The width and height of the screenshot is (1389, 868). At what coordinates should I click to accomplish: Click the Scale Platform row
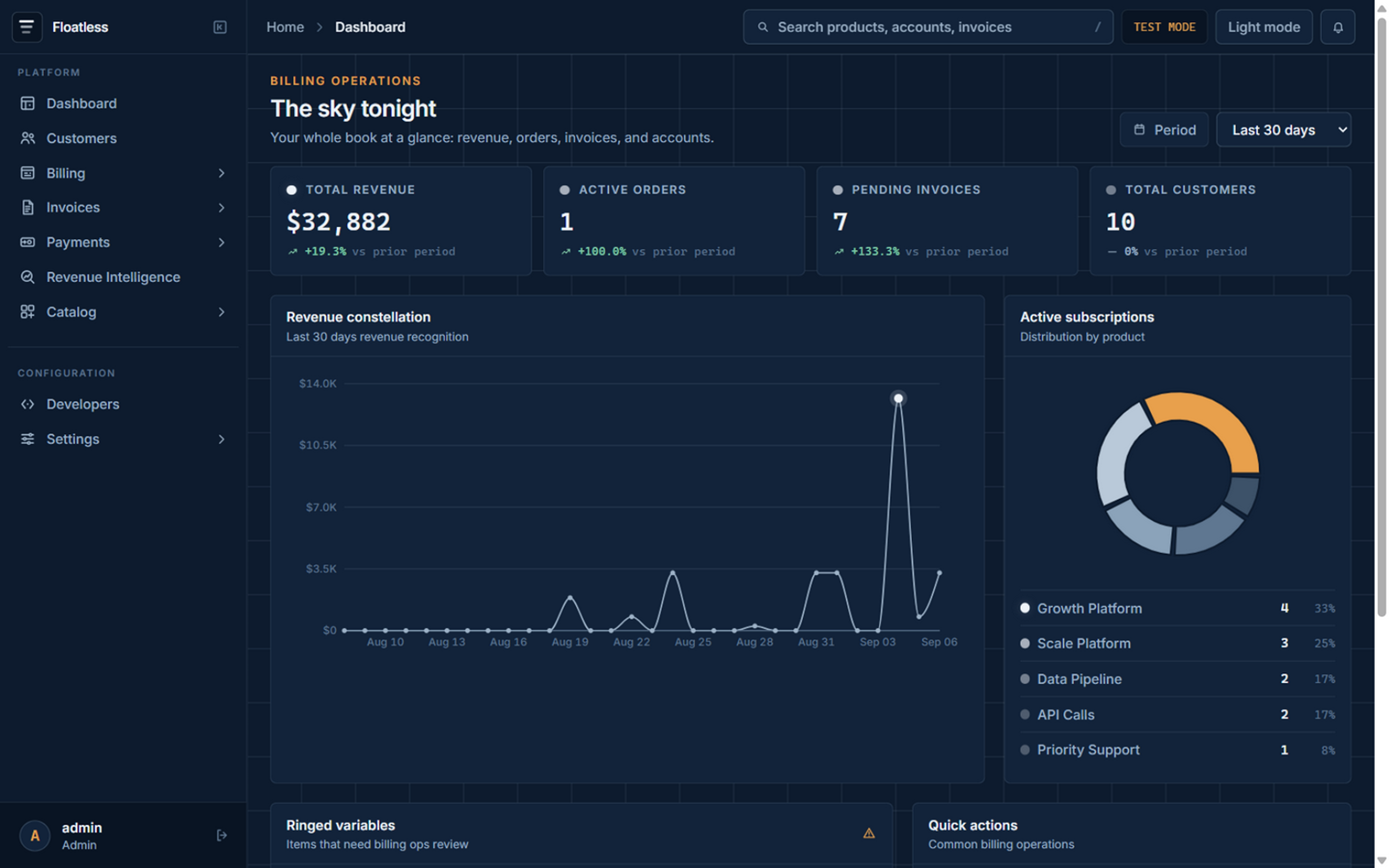[x=1177, y=644]
